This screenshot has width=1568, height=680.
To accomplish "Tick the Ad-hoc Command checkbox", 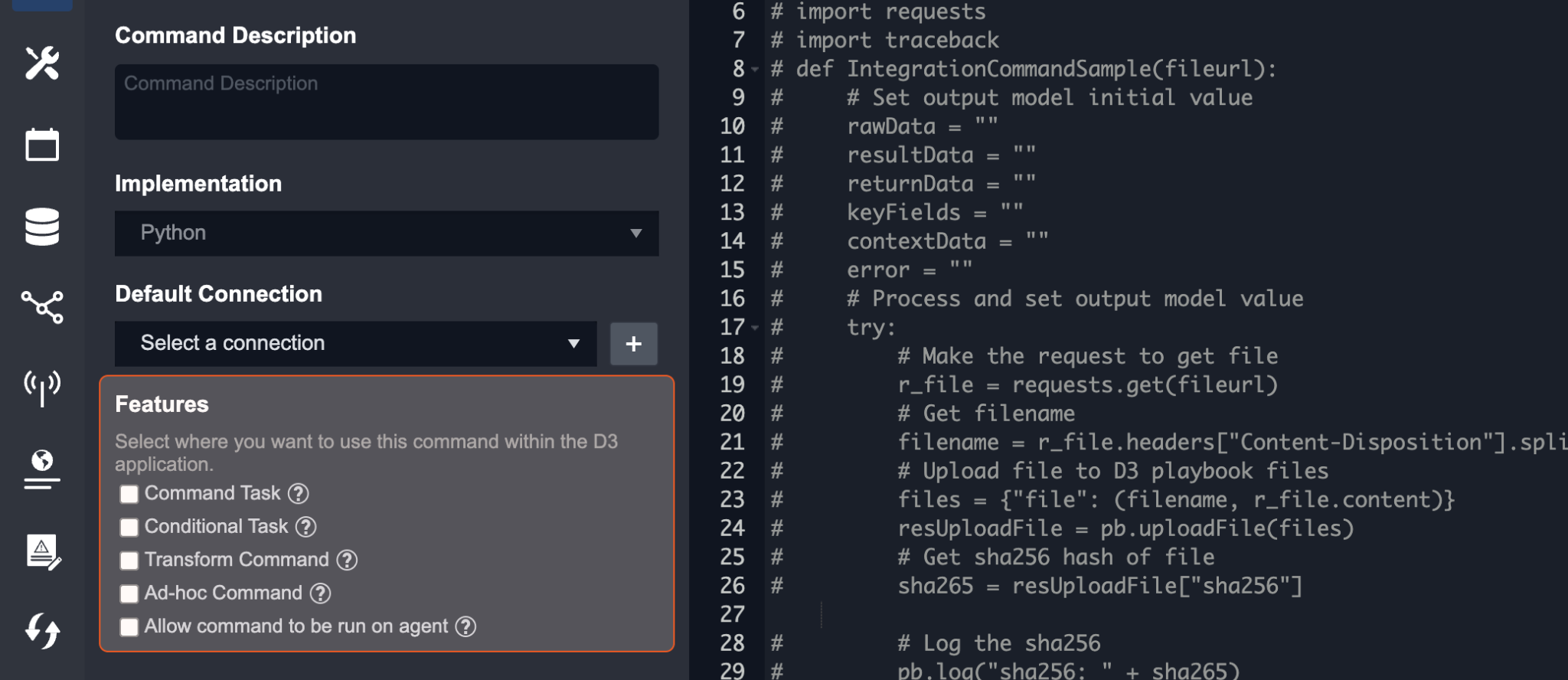I will click(x=129, y=594).
